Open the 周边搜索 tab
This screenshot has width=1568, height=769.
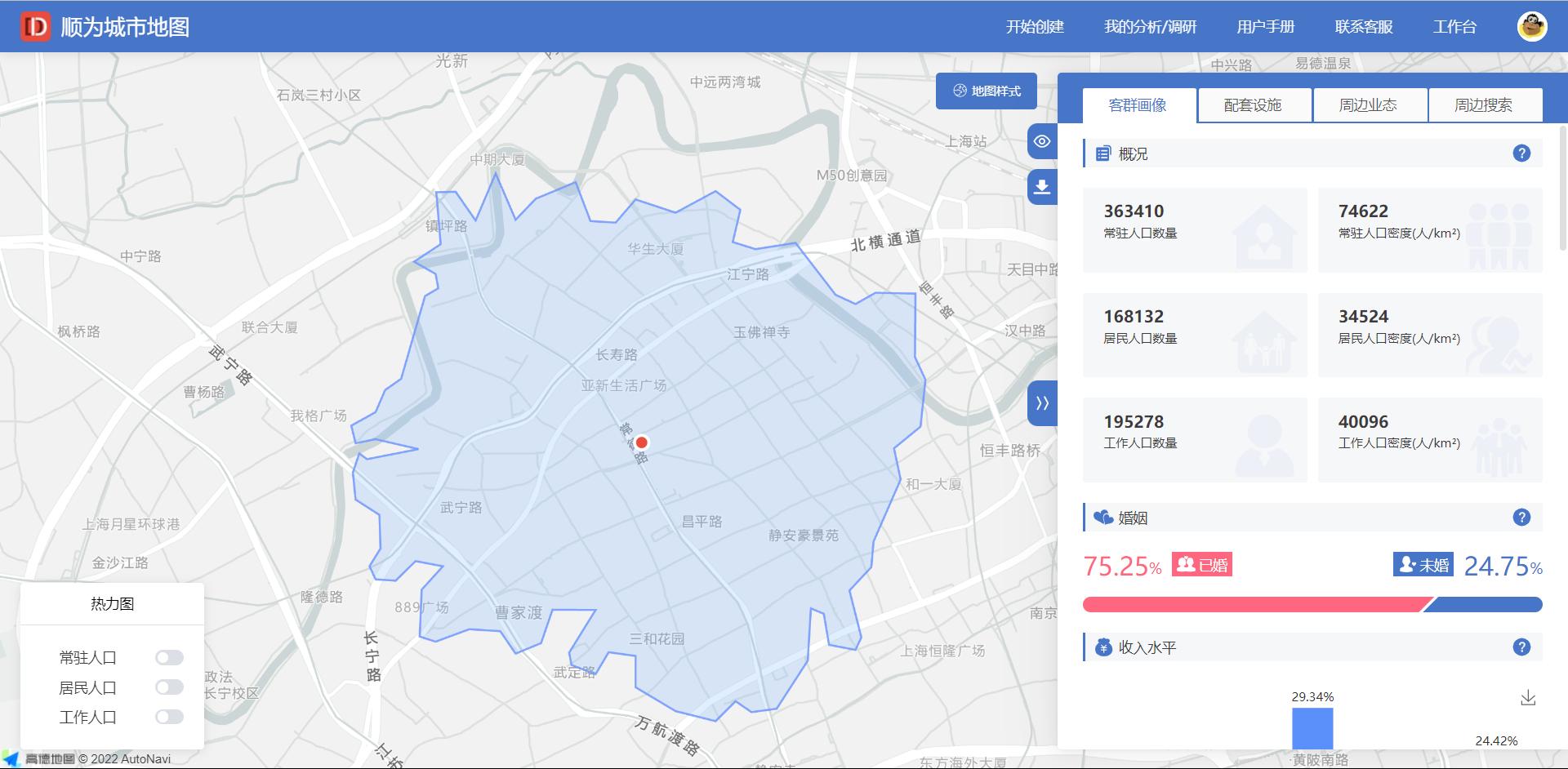point(1483,105)
